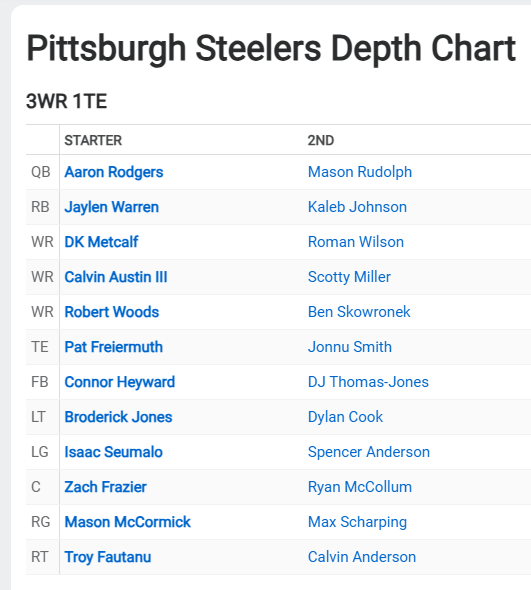Open DK Metcalf player page
Screen dimensions: 531x590
101,242
